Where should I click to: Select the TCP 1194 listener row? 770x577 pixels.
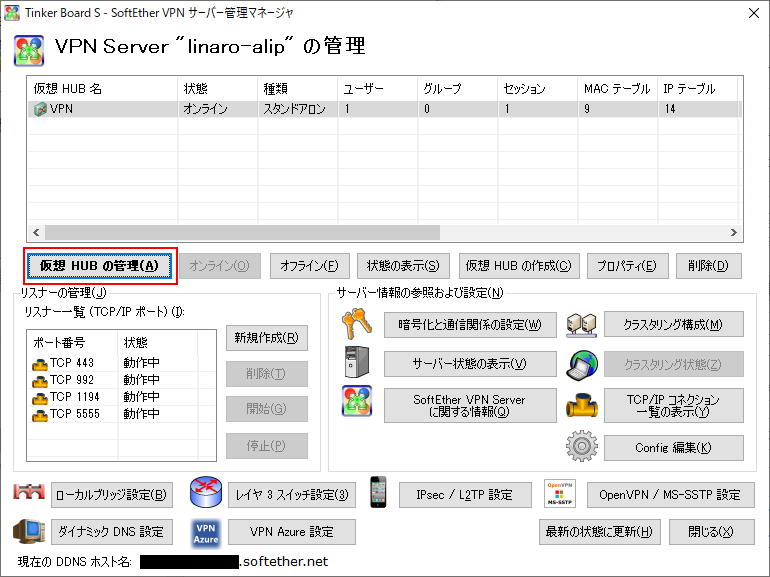tap(121, 397)
